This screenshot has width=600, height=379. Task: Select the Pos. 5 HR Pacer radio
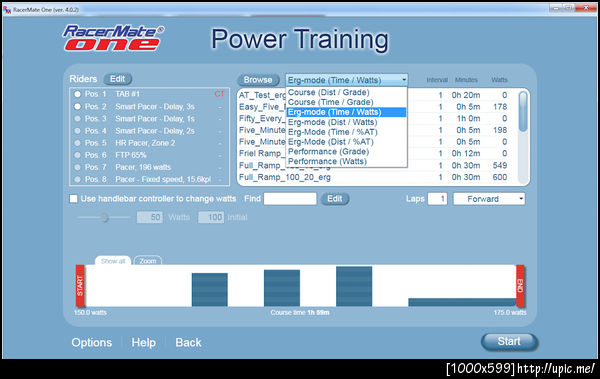point(78,143)
